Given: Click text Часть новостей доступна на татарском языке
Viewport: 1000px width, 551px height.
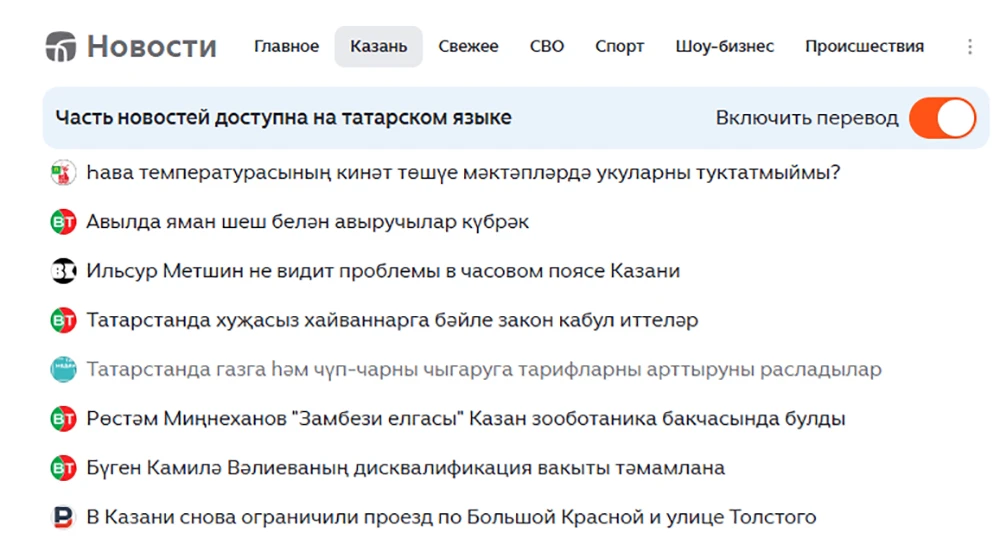Looking at the screenshot, I should [283, 118].
